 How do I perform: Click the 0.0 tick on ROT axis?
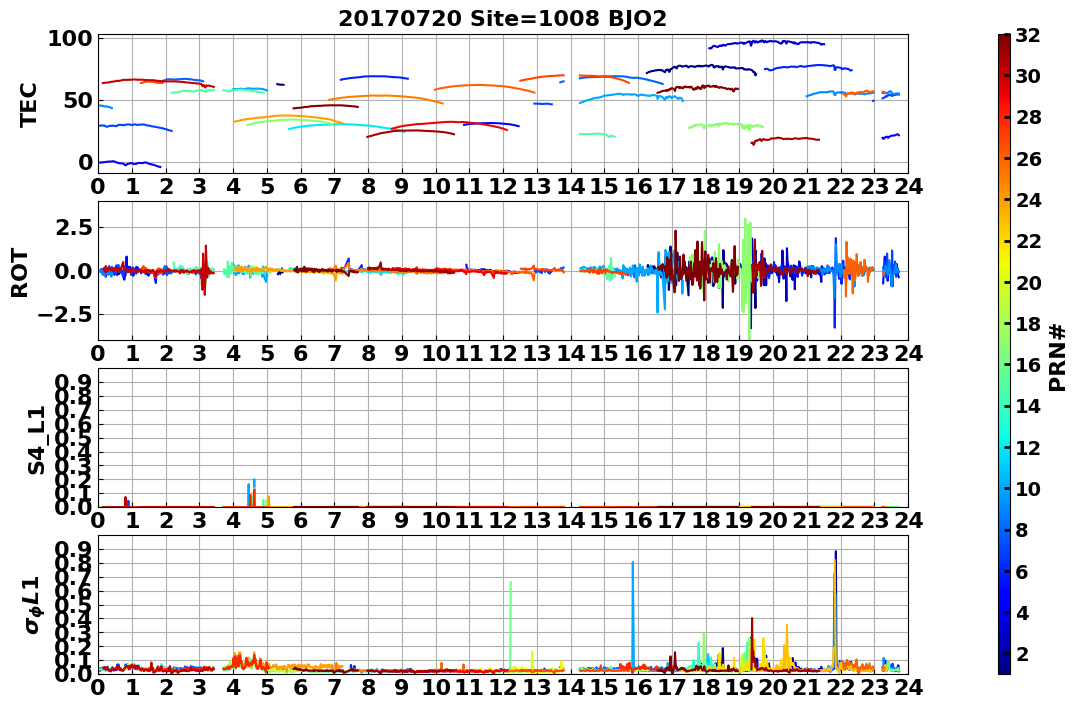(x=73, y=271)
